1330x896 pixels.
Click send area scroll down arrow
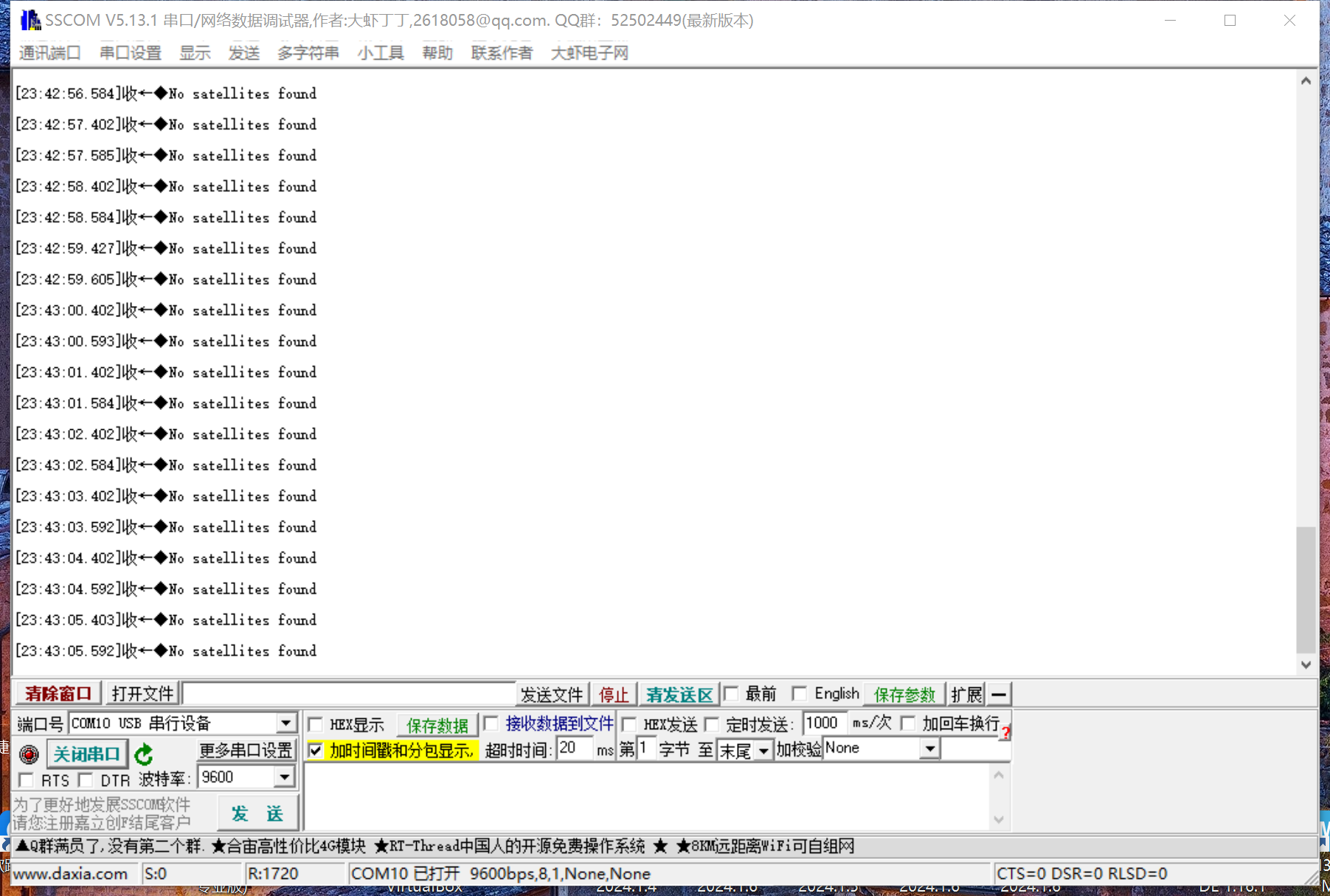pos(999,820)
